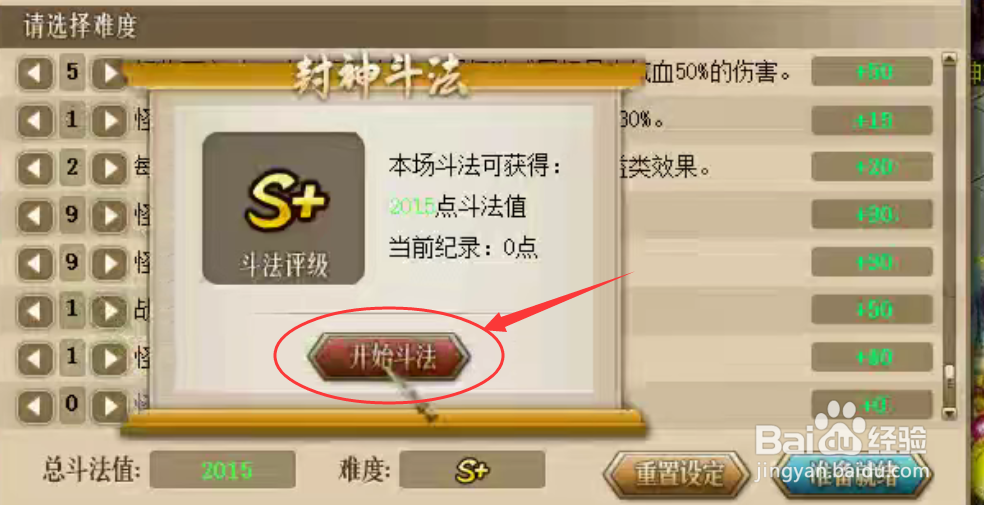
Task: Start the battle with 开始斗法 button
Action: click(389, 357)
